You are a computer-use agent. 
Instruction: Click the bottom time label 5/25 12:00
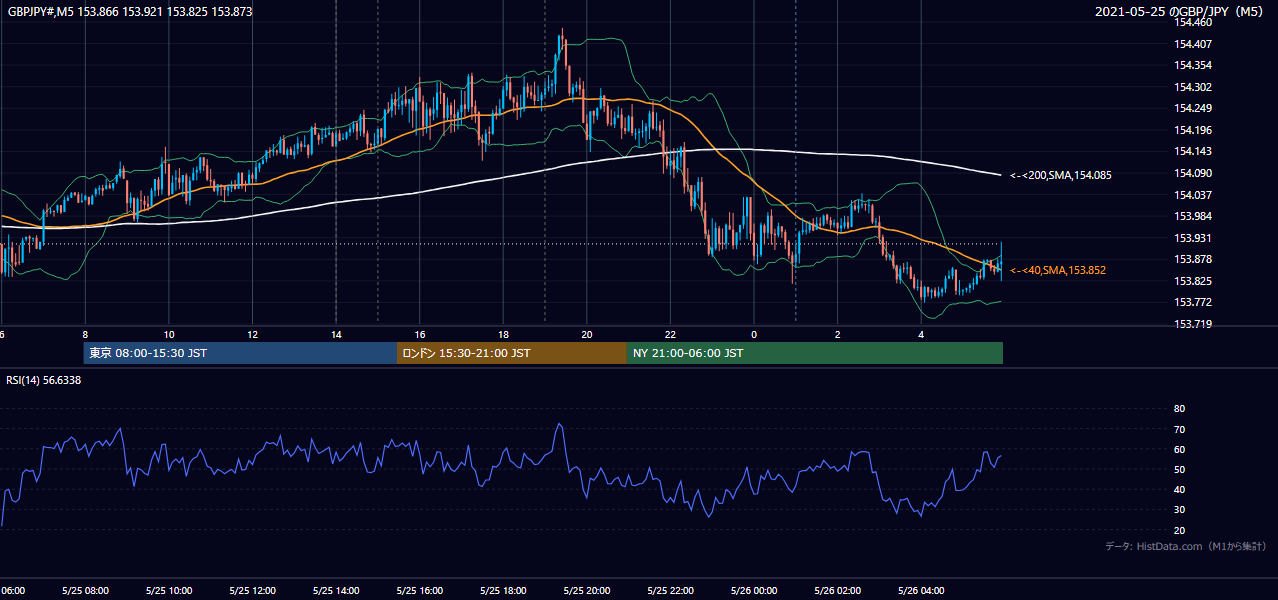[x=252, y=591]
